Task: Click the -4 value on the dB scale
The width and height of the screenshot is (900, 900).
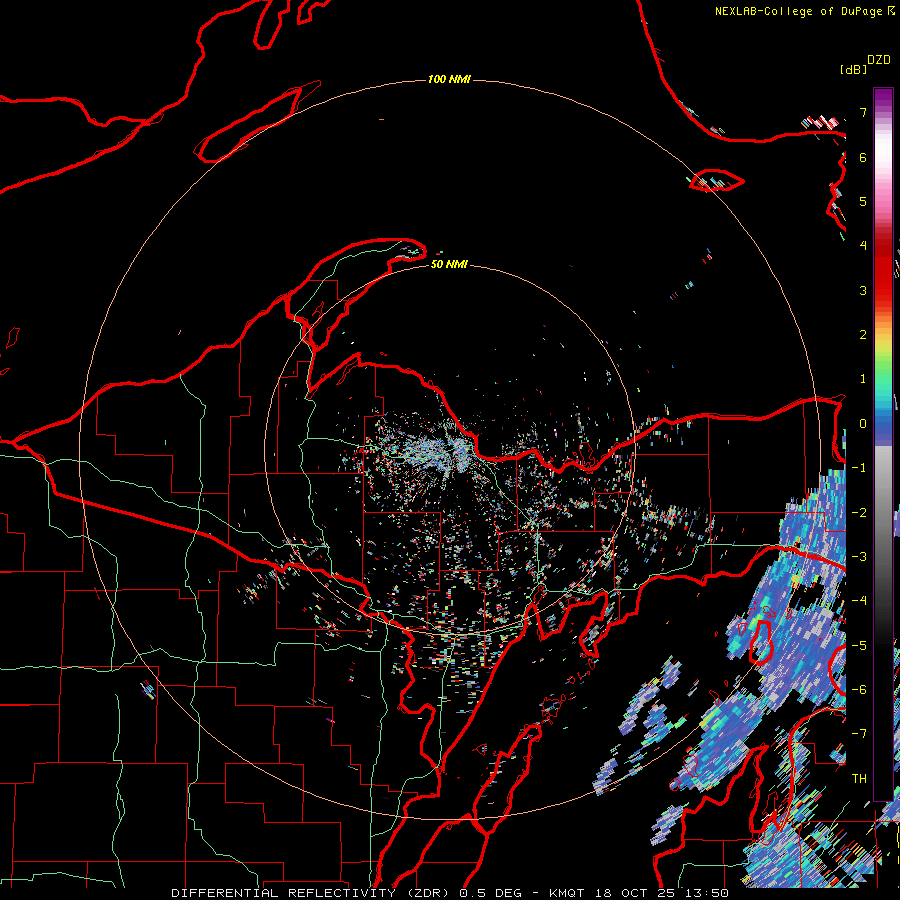Action: [x=859, y=601]
